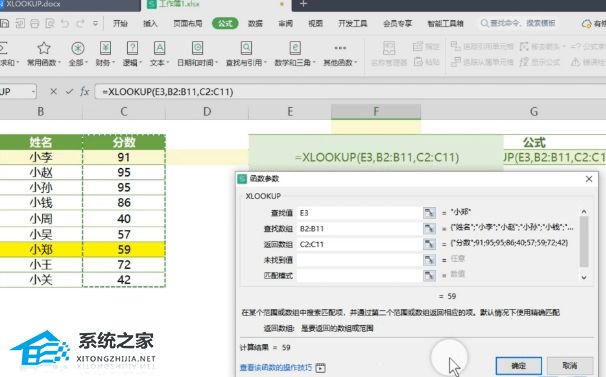Click 确定 in the function dialog
This screenshot has height=377, width=606.
click(519, 366)
